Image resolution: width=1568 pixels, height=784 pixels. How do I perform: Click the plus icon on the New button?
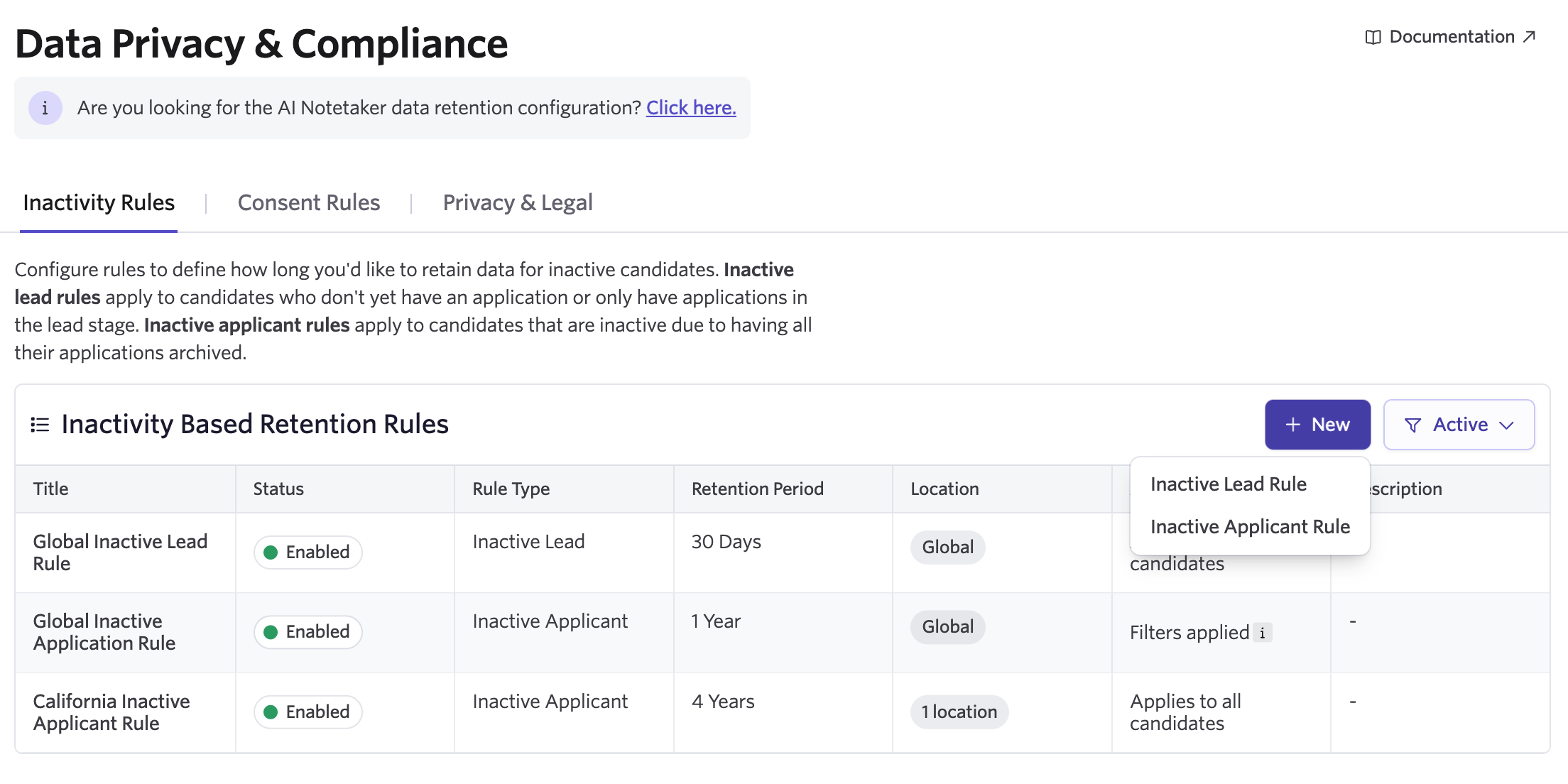coord(1292,425)
